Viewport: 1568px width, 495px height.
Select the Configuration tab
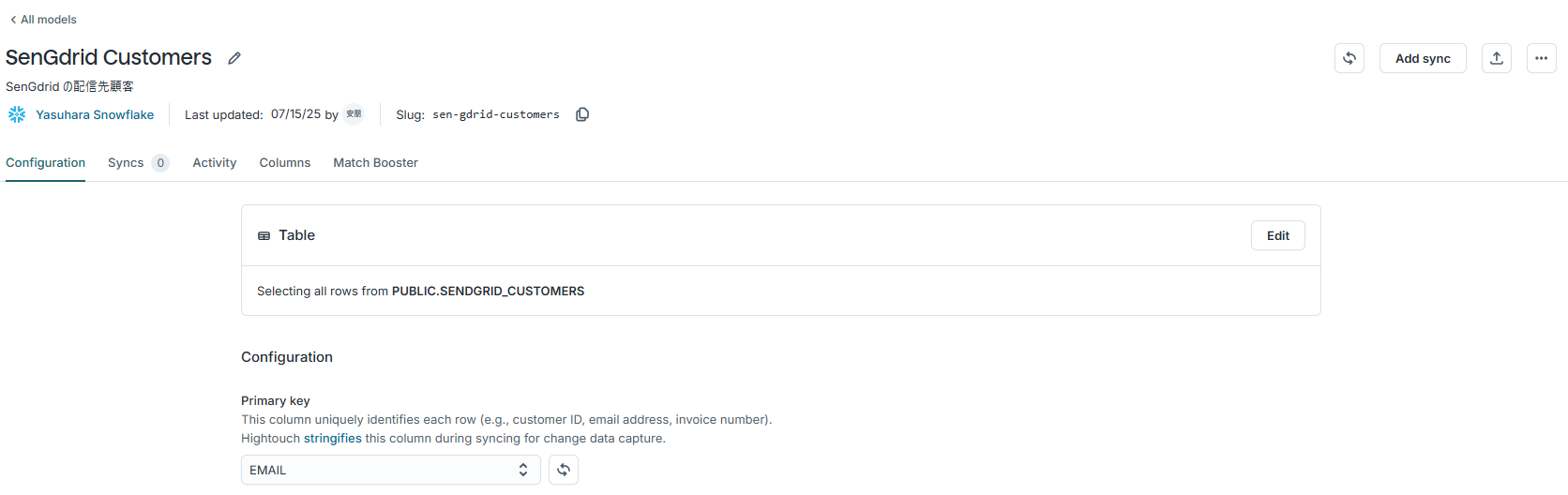pyautogui.click(x=46, y=163)
